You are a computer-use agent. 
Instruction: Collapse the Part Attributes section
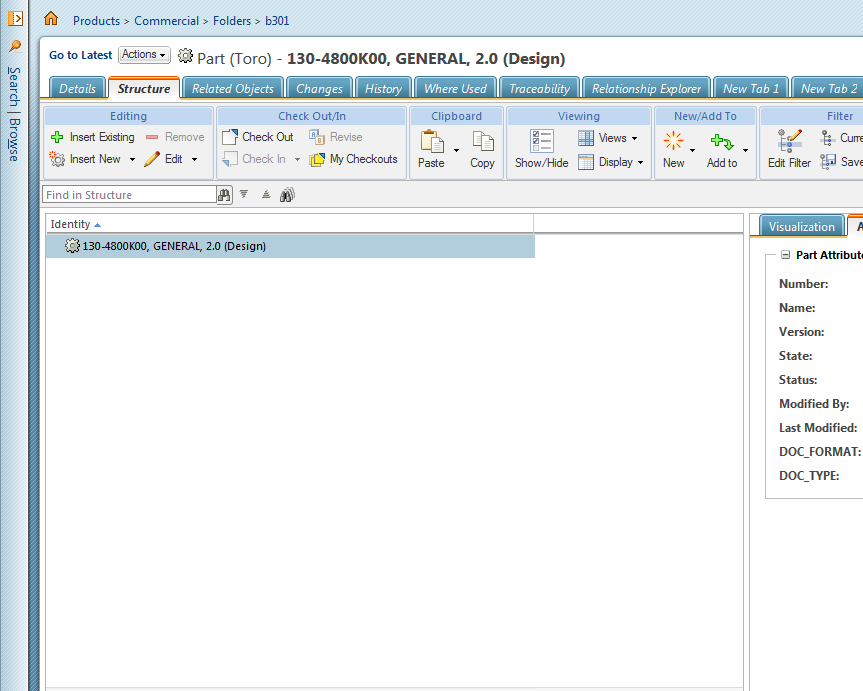[x=785, y=255]
